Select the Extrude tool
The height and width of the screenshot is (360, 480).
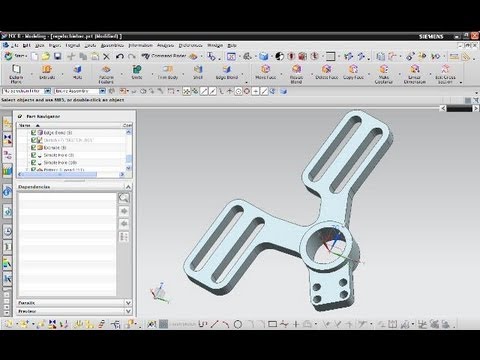coord(47,72)
